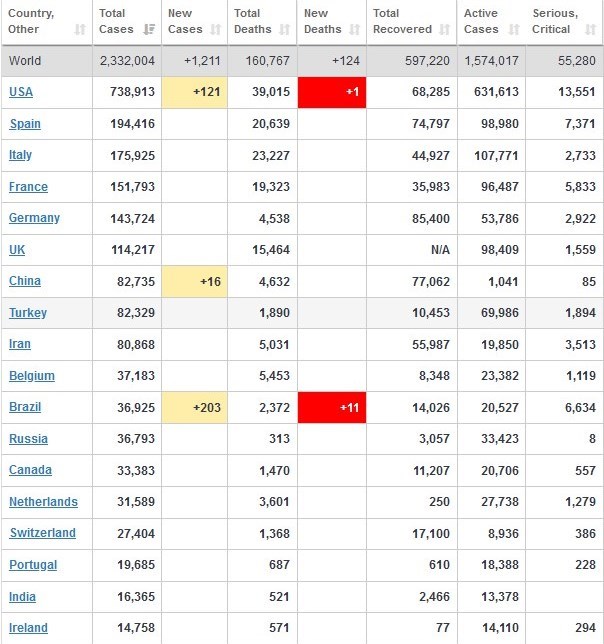Visit the Switzerland country link

coord(42,533)
